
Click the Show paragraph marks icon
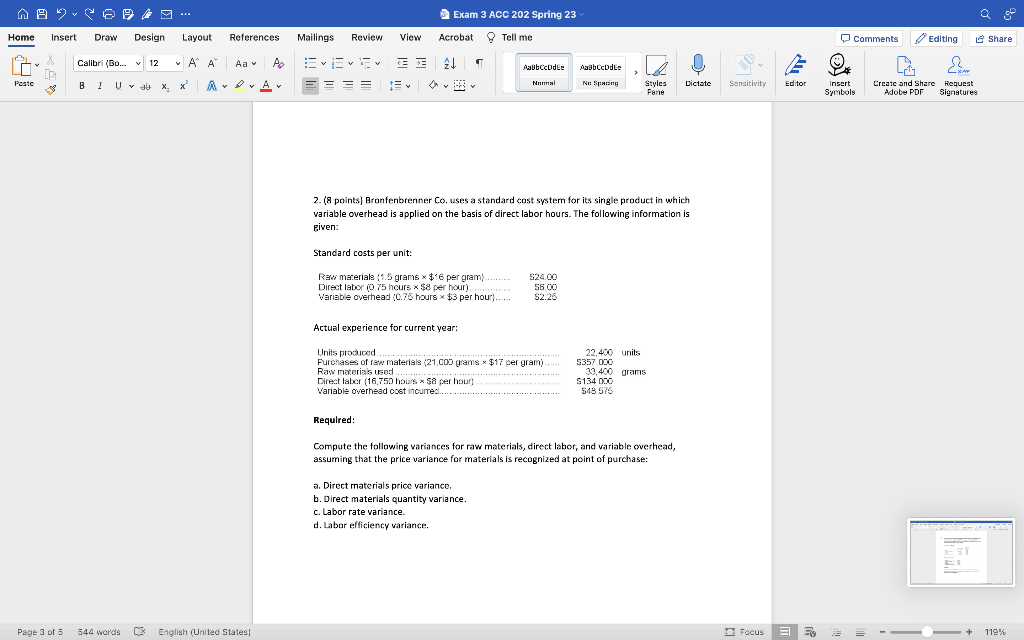point(479,62)
